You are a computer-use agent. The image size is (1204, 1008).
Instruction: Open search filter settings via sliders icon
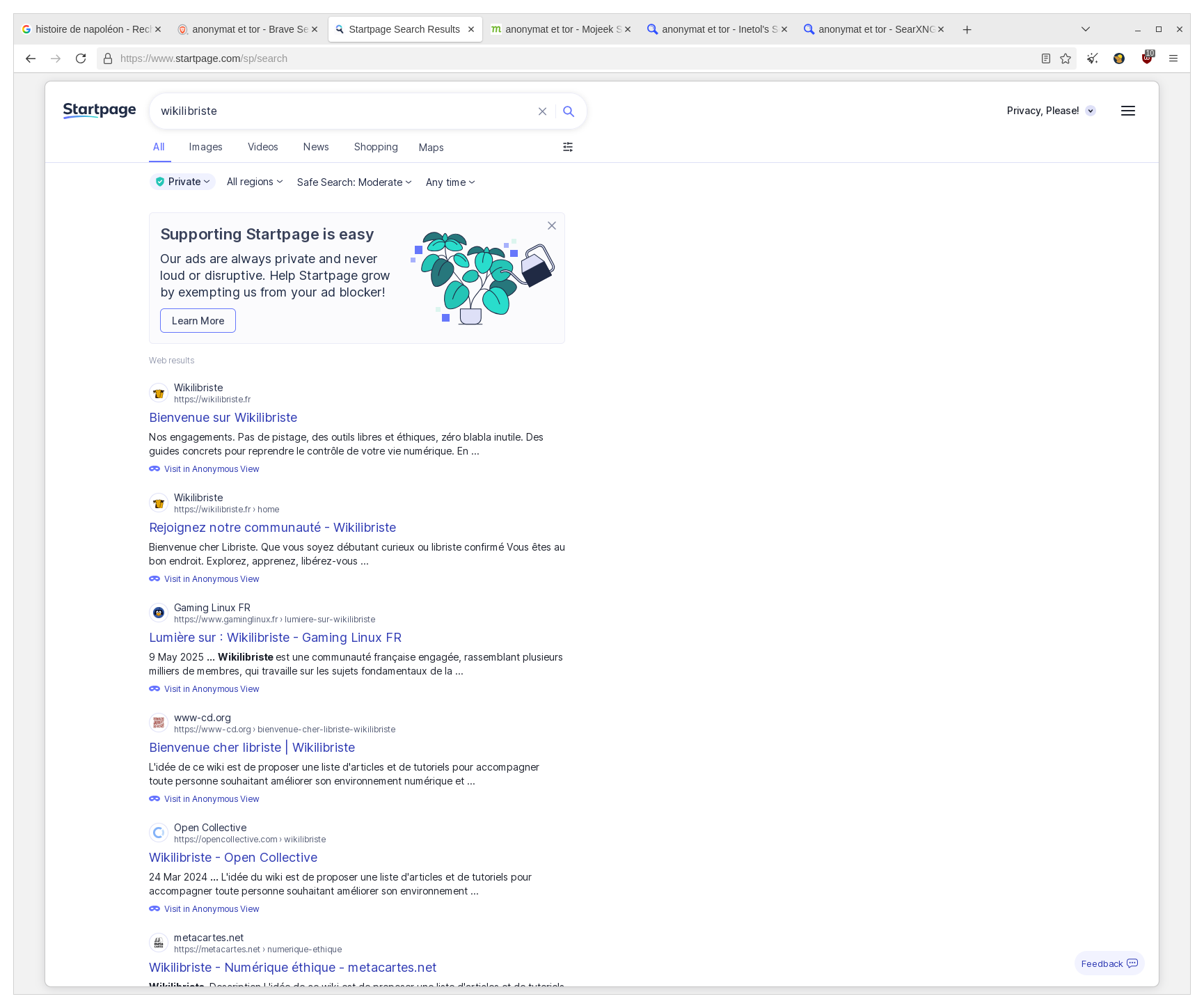coord(568,147)
